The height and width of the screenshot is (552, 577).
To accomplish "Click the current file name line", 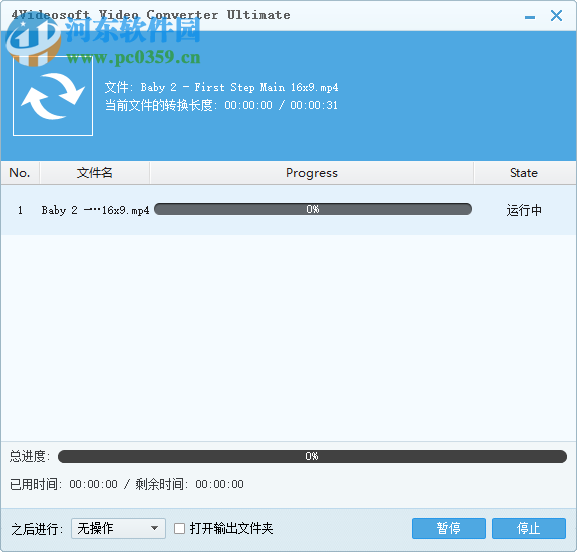I will coord(222,87).
